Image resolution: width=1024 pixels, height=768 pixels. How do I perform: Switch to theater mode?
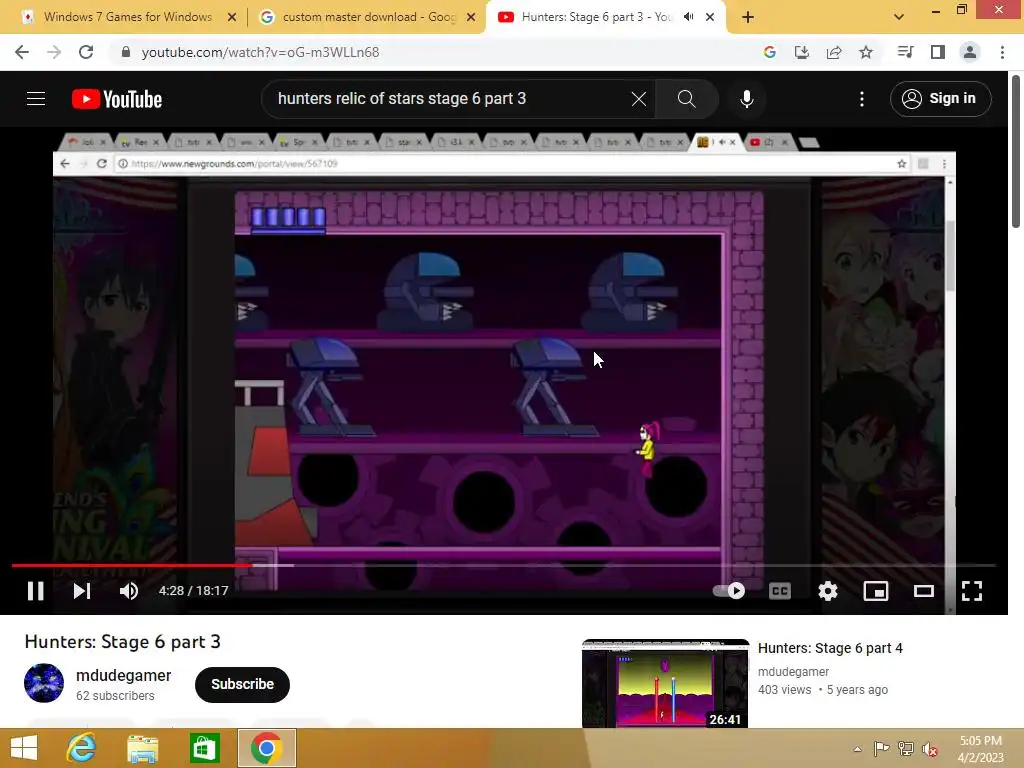[923, 591]
